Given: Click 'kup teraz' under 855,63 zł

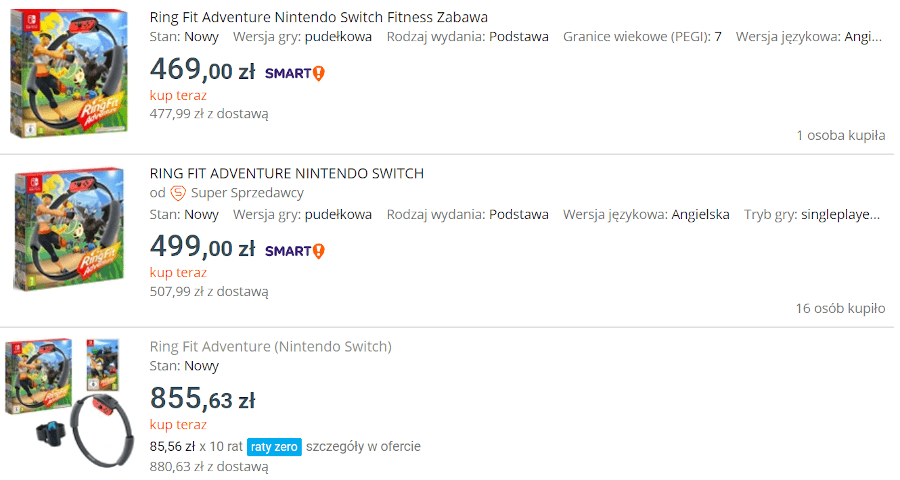Looking at the screenshot, I should (x=178, y=425).
